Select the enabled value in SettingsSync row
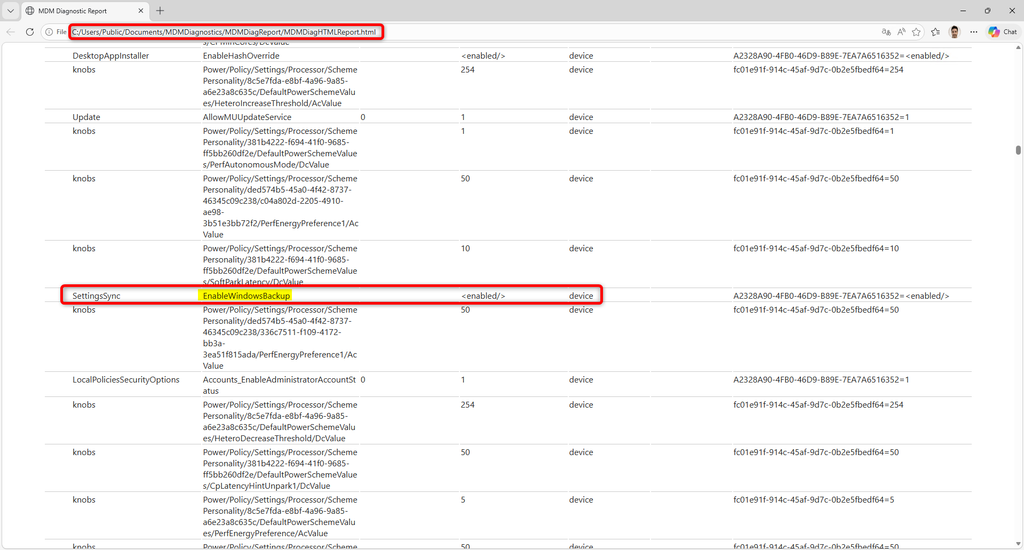The width and height of the screenshot is (1024, 550). point(483,296)
